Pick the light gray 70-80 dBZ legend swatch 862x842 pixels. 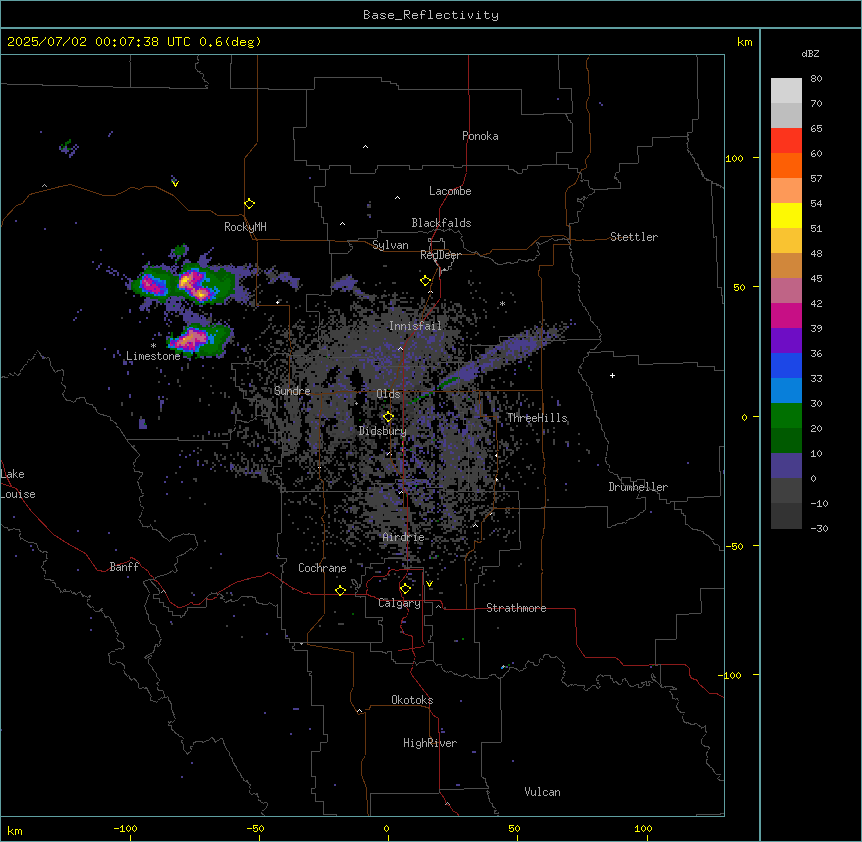pos(786,90)
